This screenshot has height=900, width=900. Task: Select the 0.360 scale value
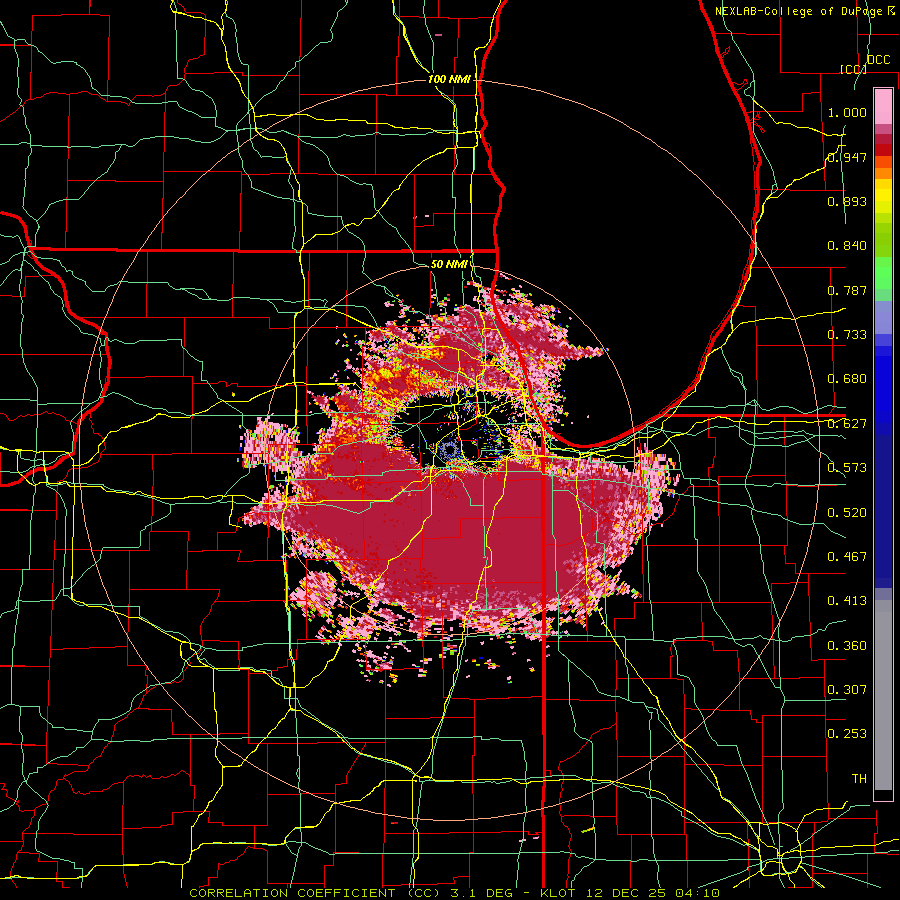tap(847, 646)
